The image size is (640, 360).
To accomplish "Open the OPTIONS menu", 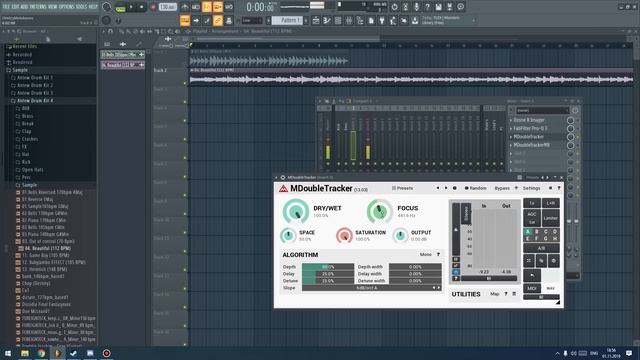I will [x=67, y=7].
